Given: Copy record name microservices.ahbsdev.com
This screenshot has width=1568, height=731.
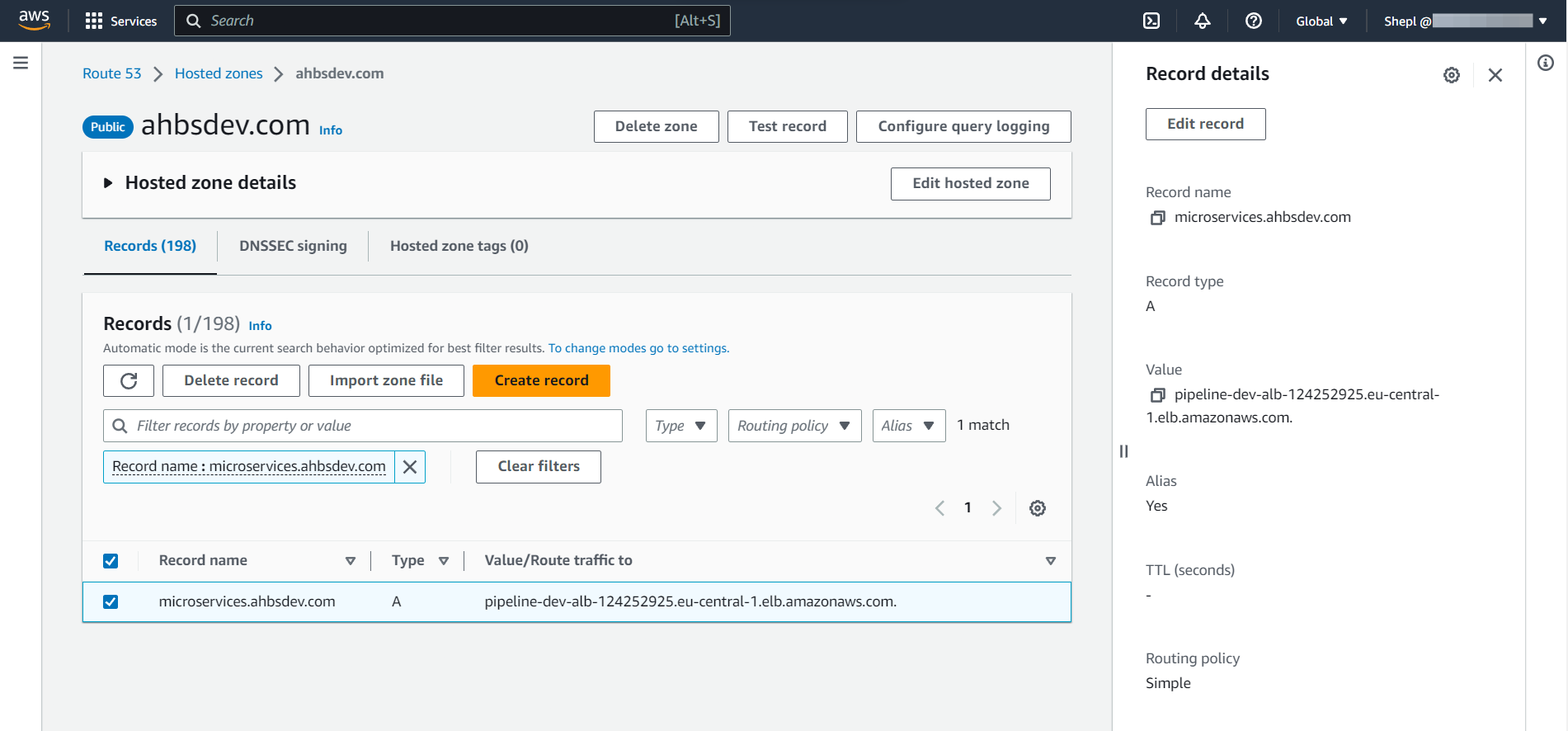Looking at the screenshot, I should point(1158,218).
